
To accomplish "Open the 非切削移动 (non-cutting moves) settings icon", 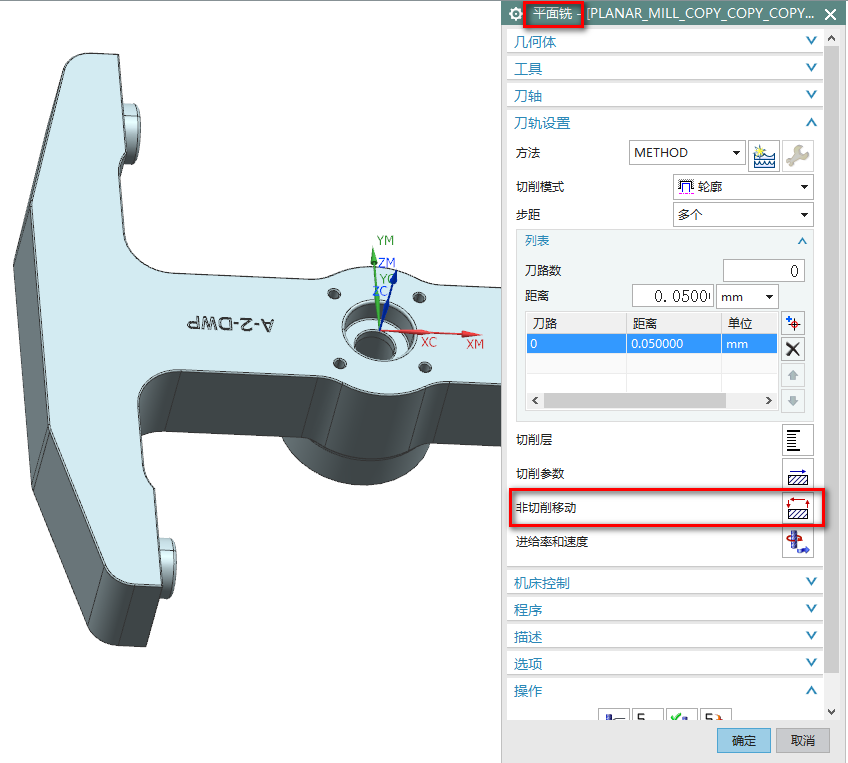I will click(x=797, y=508).
